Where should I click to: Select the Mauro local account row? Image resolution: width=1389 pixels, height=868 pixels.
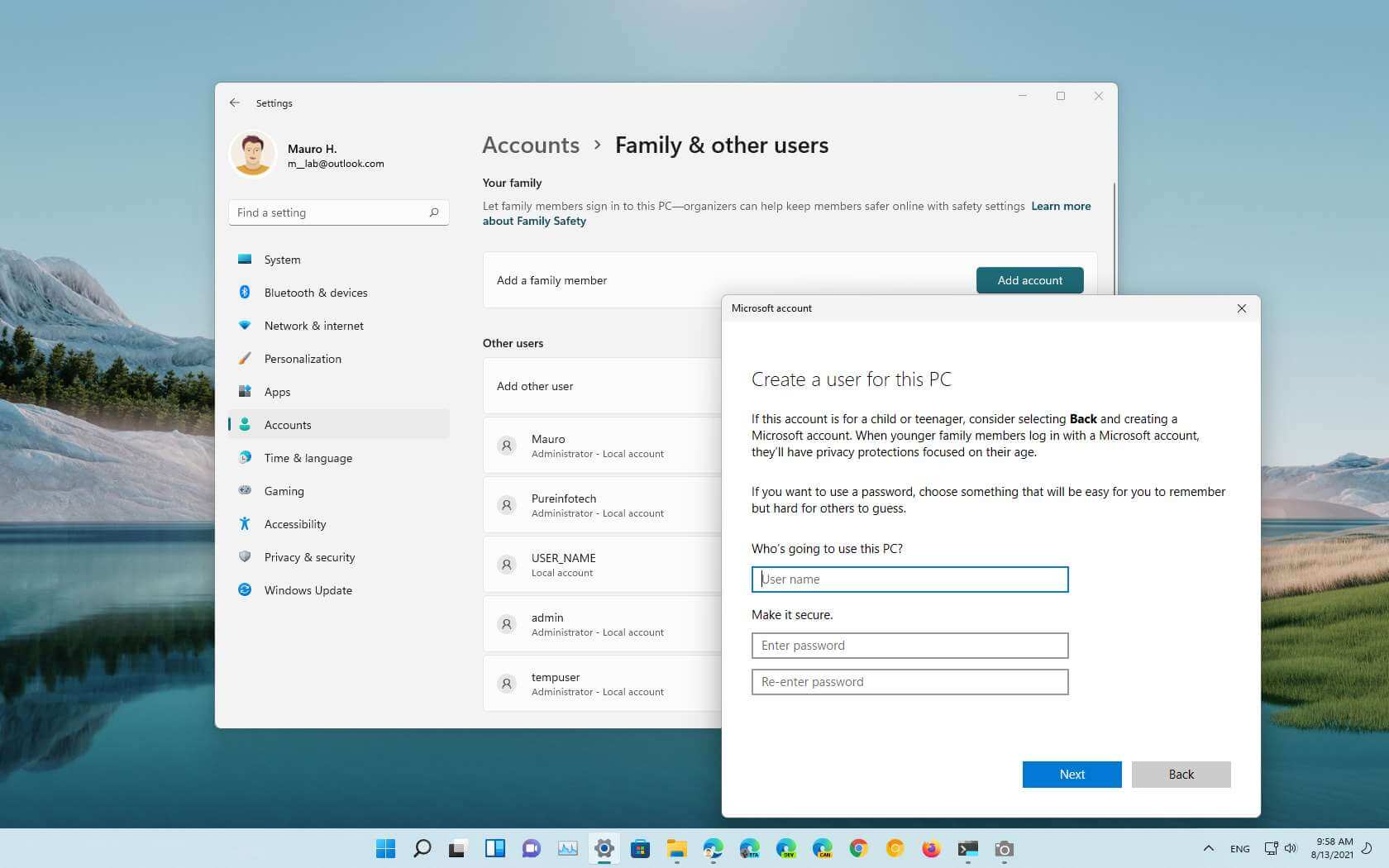[602, 446]
